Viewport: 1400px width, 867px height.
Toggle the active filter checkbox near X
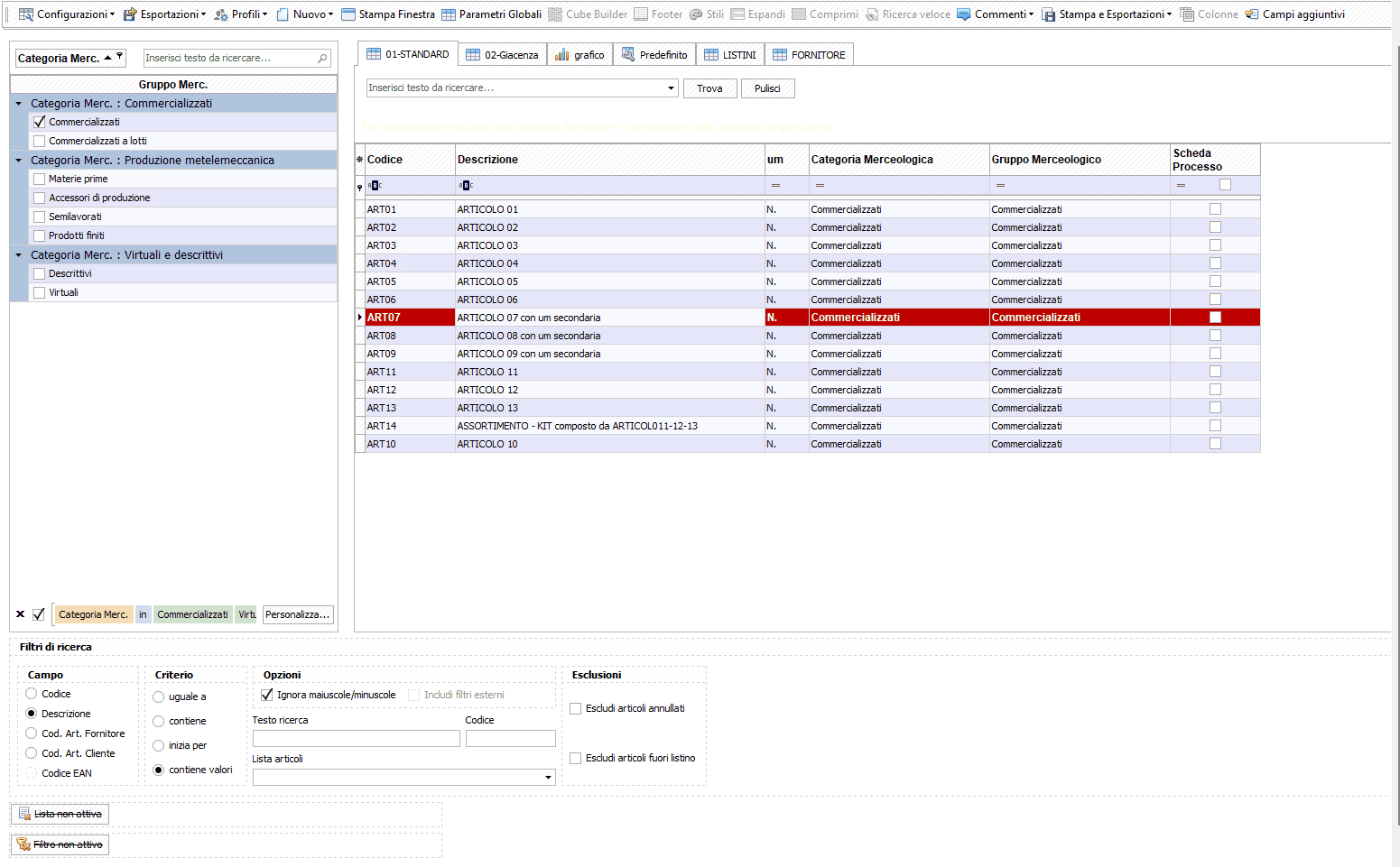[39, 614]
